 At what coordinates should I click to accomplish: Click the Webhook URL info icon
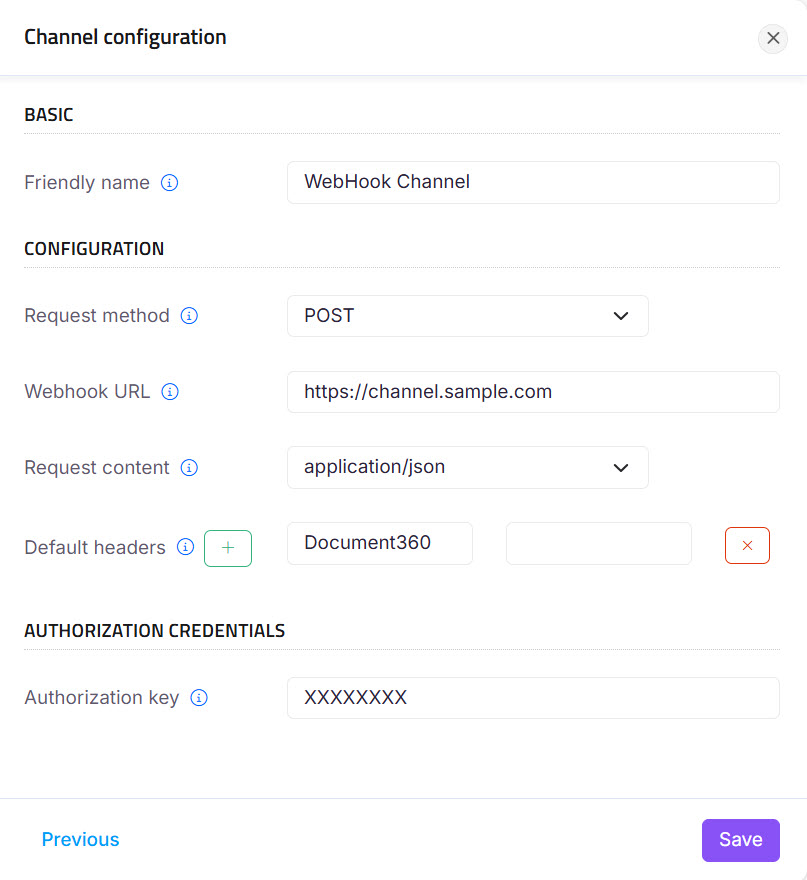click(170, 392)
